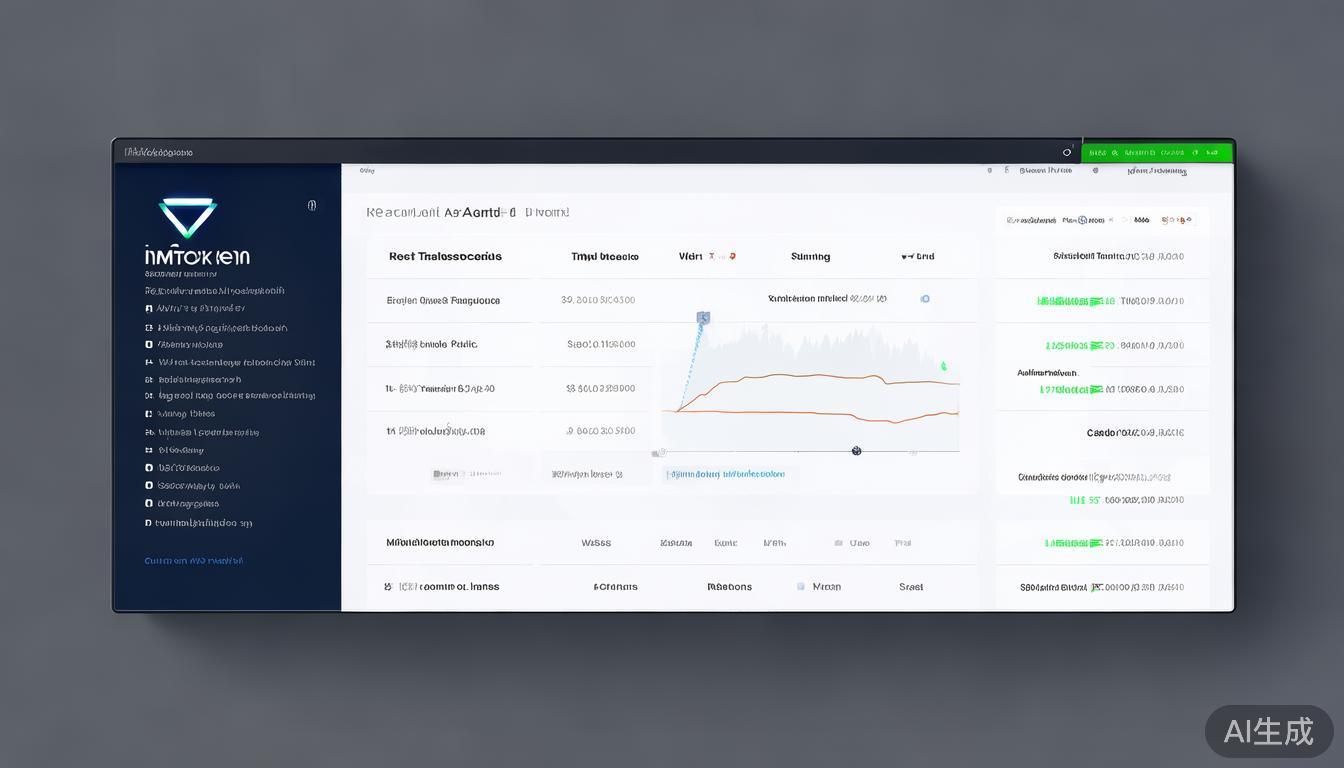This screenshot has width=1344, height=768.
Task: Toggle the checkbox beside Uoo in lower table header
Action: [x=838, y=543]
